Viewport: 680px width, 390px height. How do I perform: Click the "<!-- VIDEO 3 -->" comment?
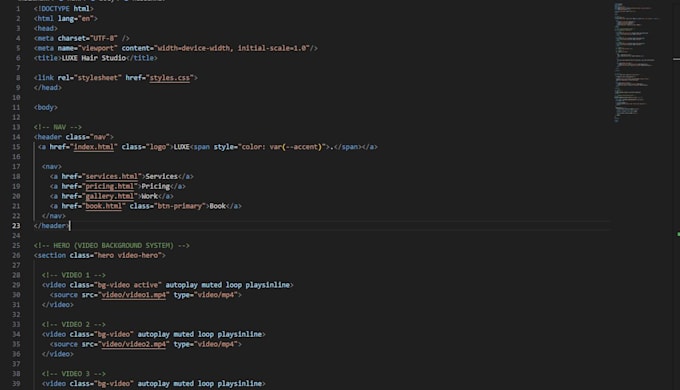pos(74,374)
